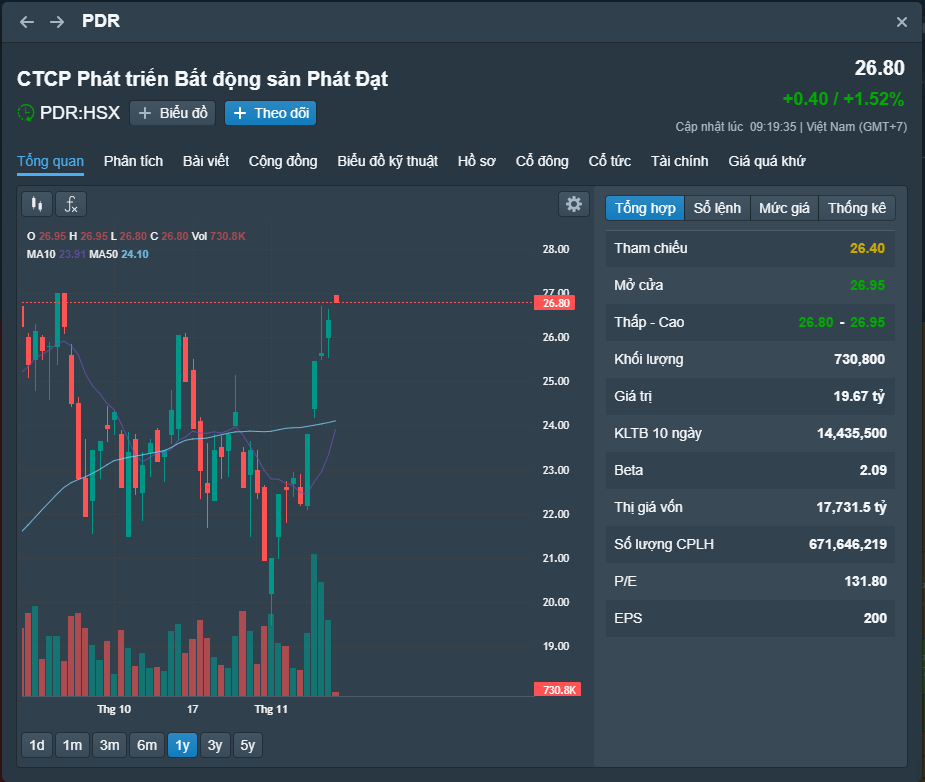
Task: Open the Phân tích tab
Action: click(133, 161)
